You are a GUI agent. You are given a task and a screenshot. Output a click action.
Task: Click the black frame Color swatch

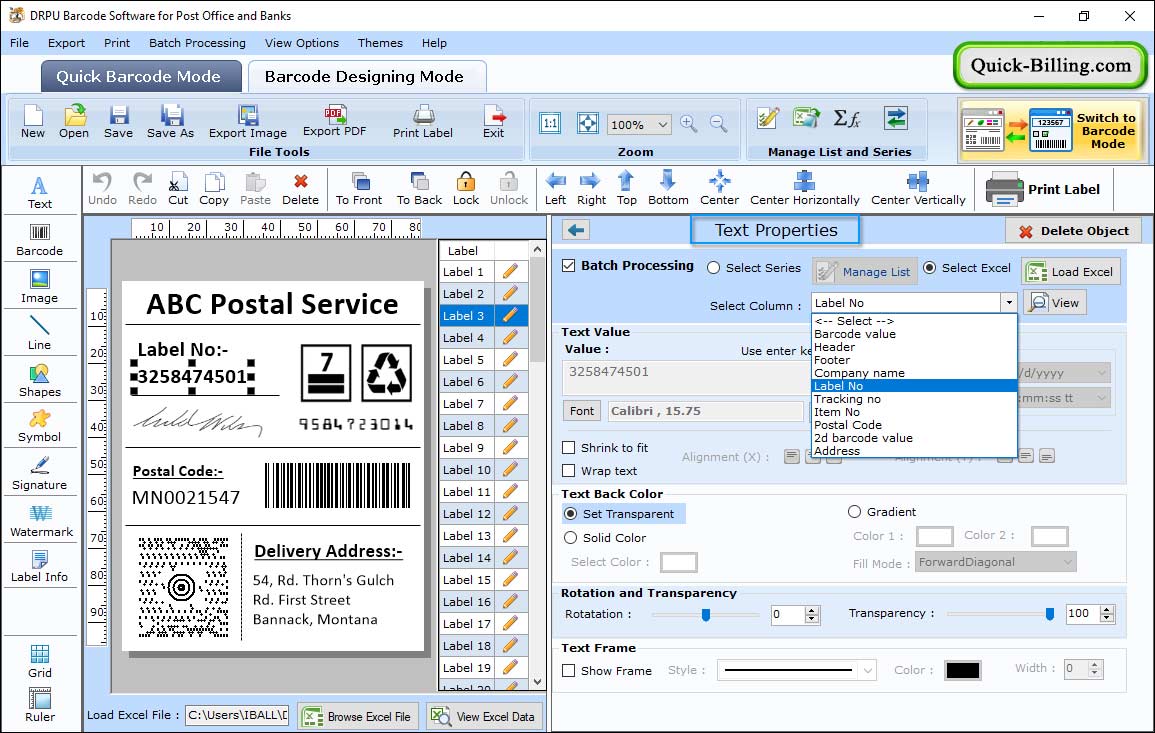[x=963, y=670]
